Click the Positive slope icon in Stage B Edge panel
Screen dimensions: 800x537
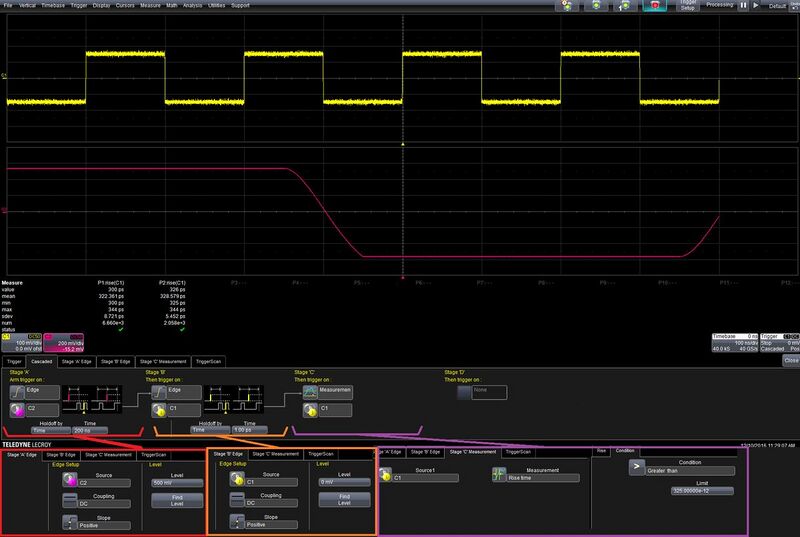[237, 521]
